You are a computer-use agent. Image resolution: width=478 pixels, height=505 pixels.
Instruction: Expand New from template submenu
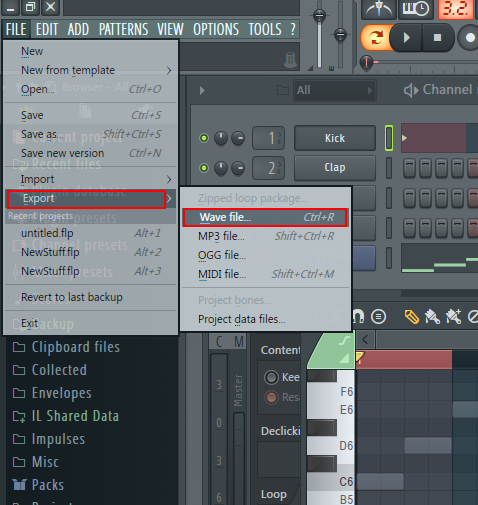pos(90,70)
